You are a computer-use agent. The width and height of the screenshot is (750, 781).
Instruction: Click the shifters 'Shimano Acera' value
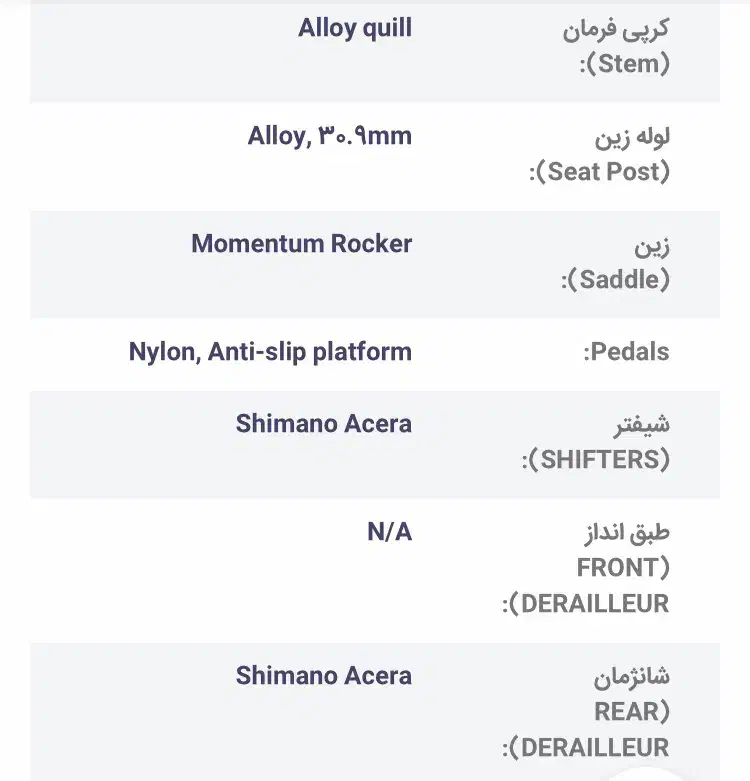(323, 424)
